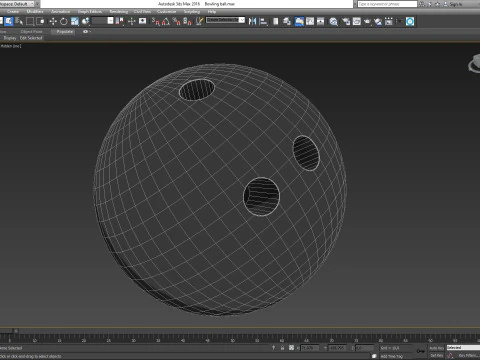Click the time slider handle
Screen dimensions: 480x360
click(8, 331)
